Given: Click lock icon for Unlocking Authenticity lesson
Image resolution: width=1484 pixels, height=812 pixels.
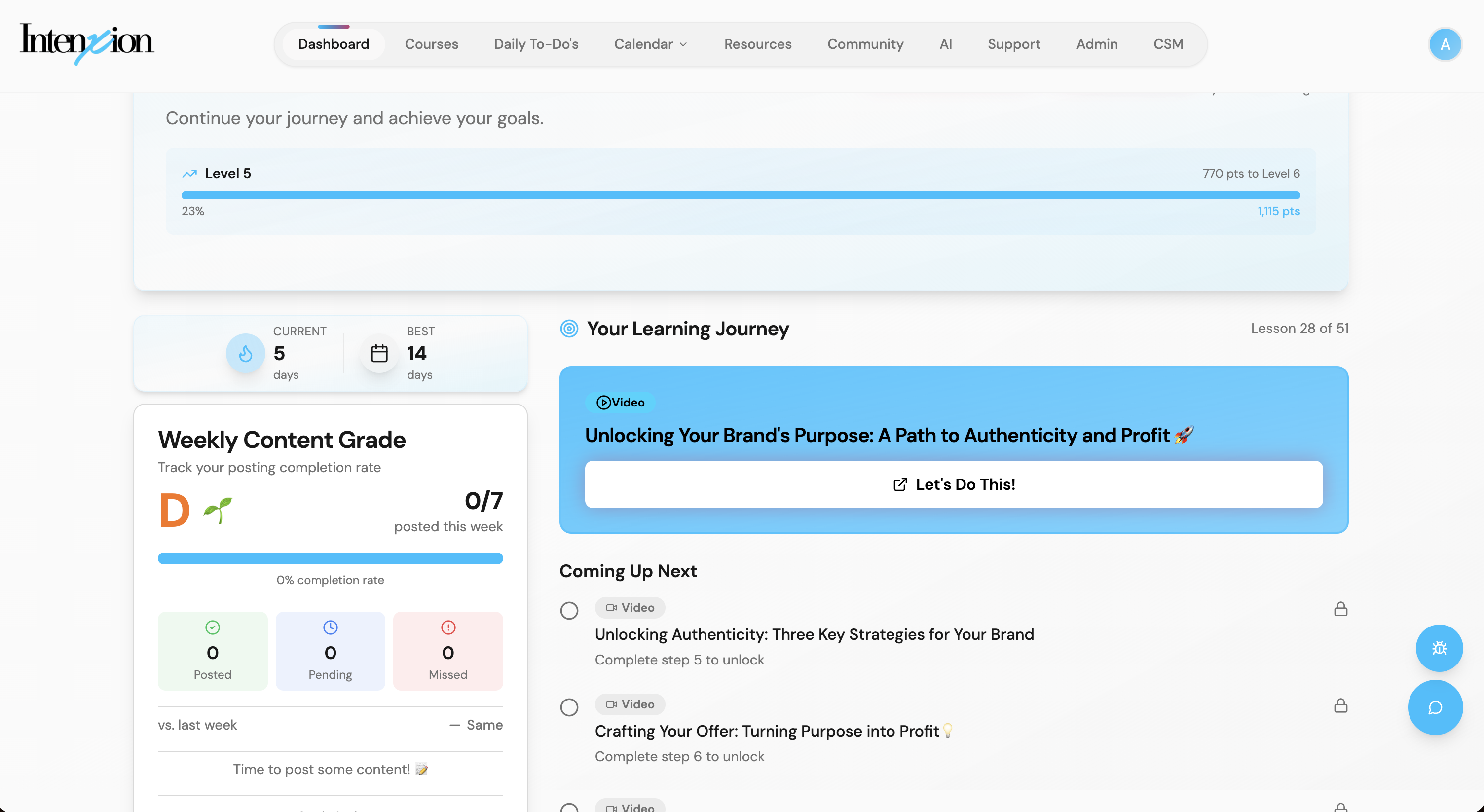Looking at the screenshot, I should pos(1340,609).
